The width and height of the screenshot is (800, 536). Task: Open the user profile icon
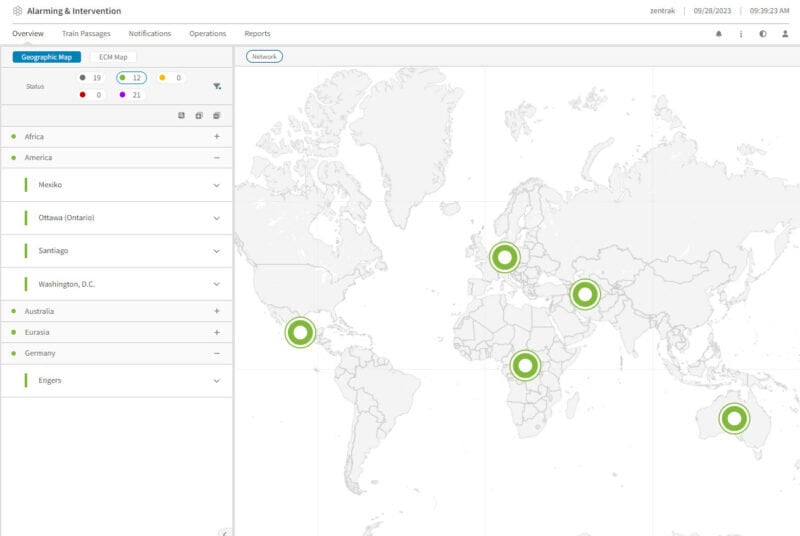785,34
